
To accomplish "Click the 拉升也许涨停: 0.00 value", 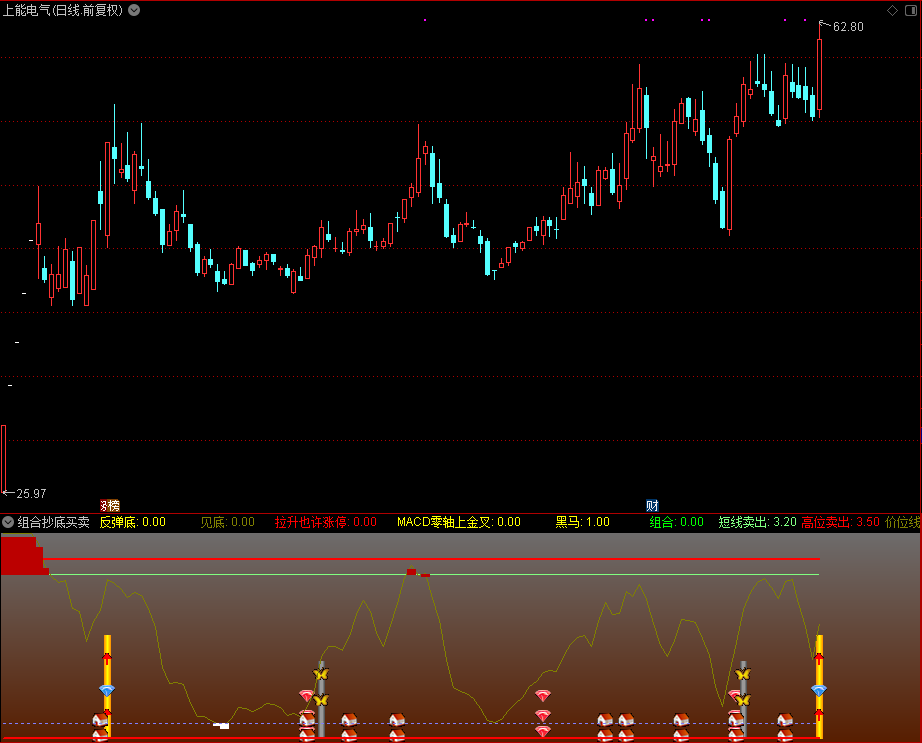I will pos(326,522).
